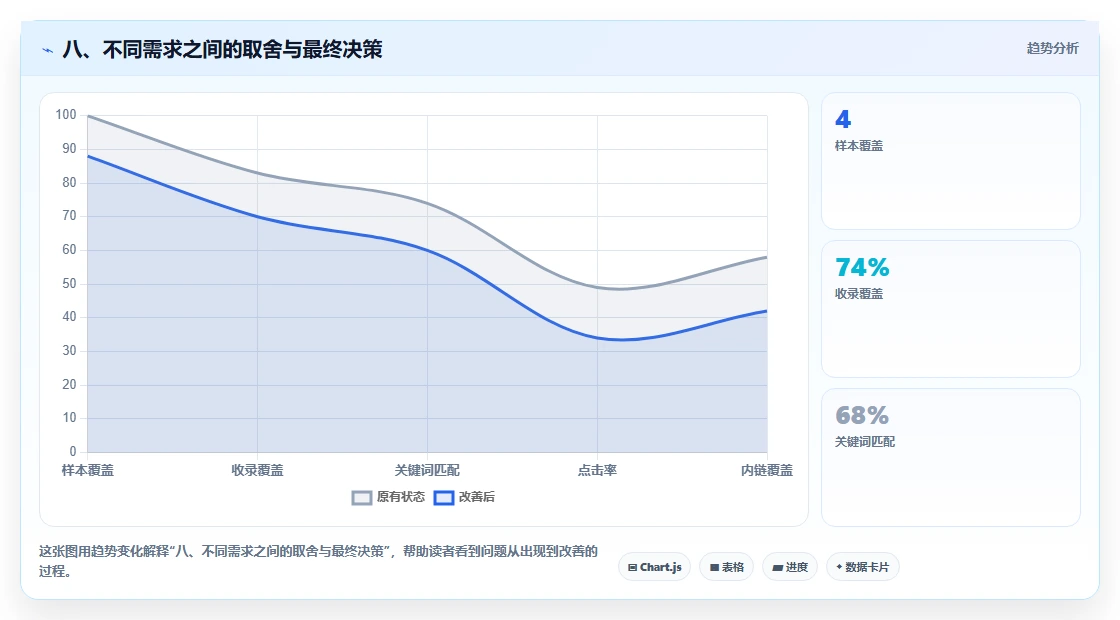1120x620 pixels.
Task: Toggle the 原有状态 legend item
Action: tap(388, 497)
